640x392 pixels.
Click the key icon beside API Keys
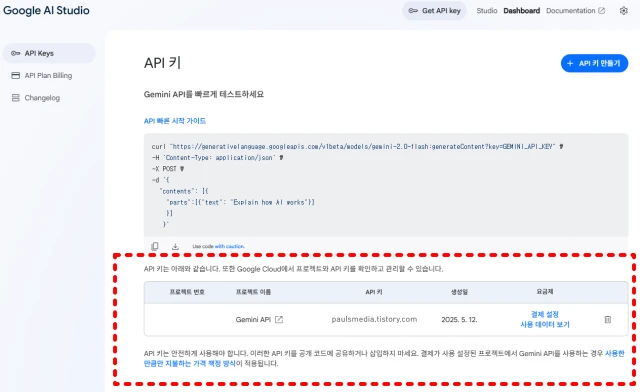tap(16, 53)
